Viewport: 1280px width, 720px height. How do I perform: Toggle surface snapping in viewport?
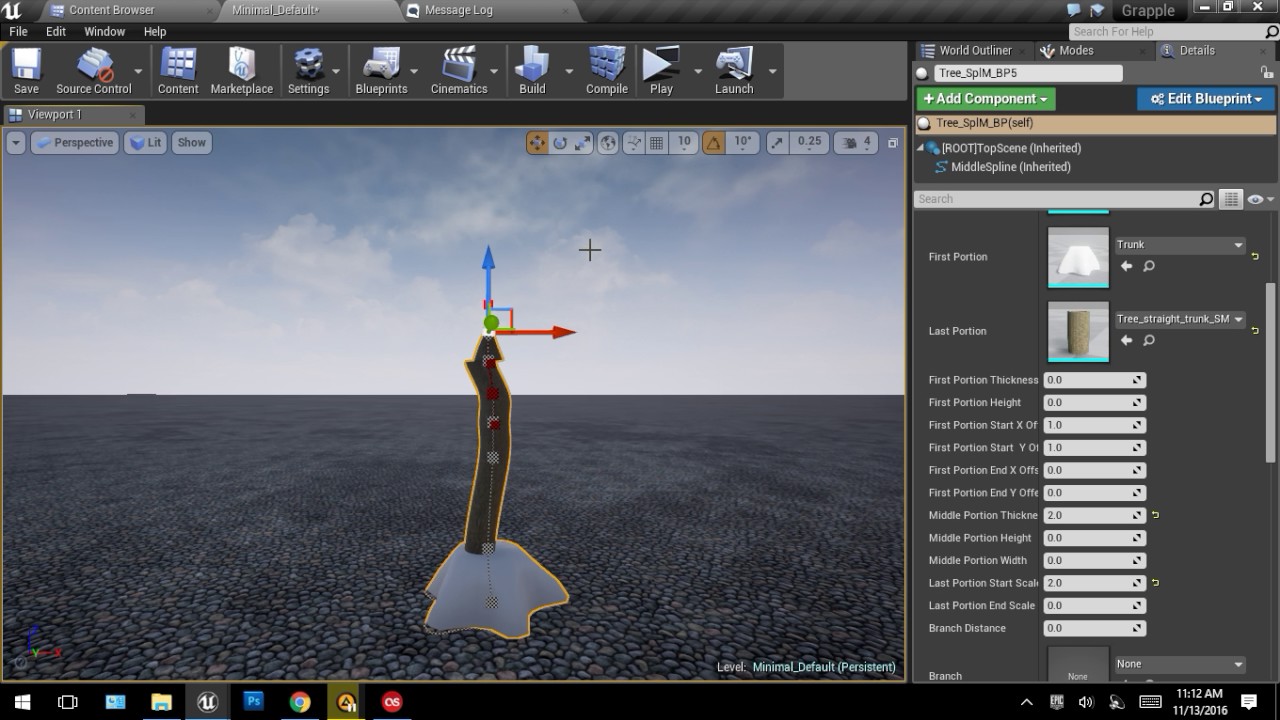(x=633, y=143)
